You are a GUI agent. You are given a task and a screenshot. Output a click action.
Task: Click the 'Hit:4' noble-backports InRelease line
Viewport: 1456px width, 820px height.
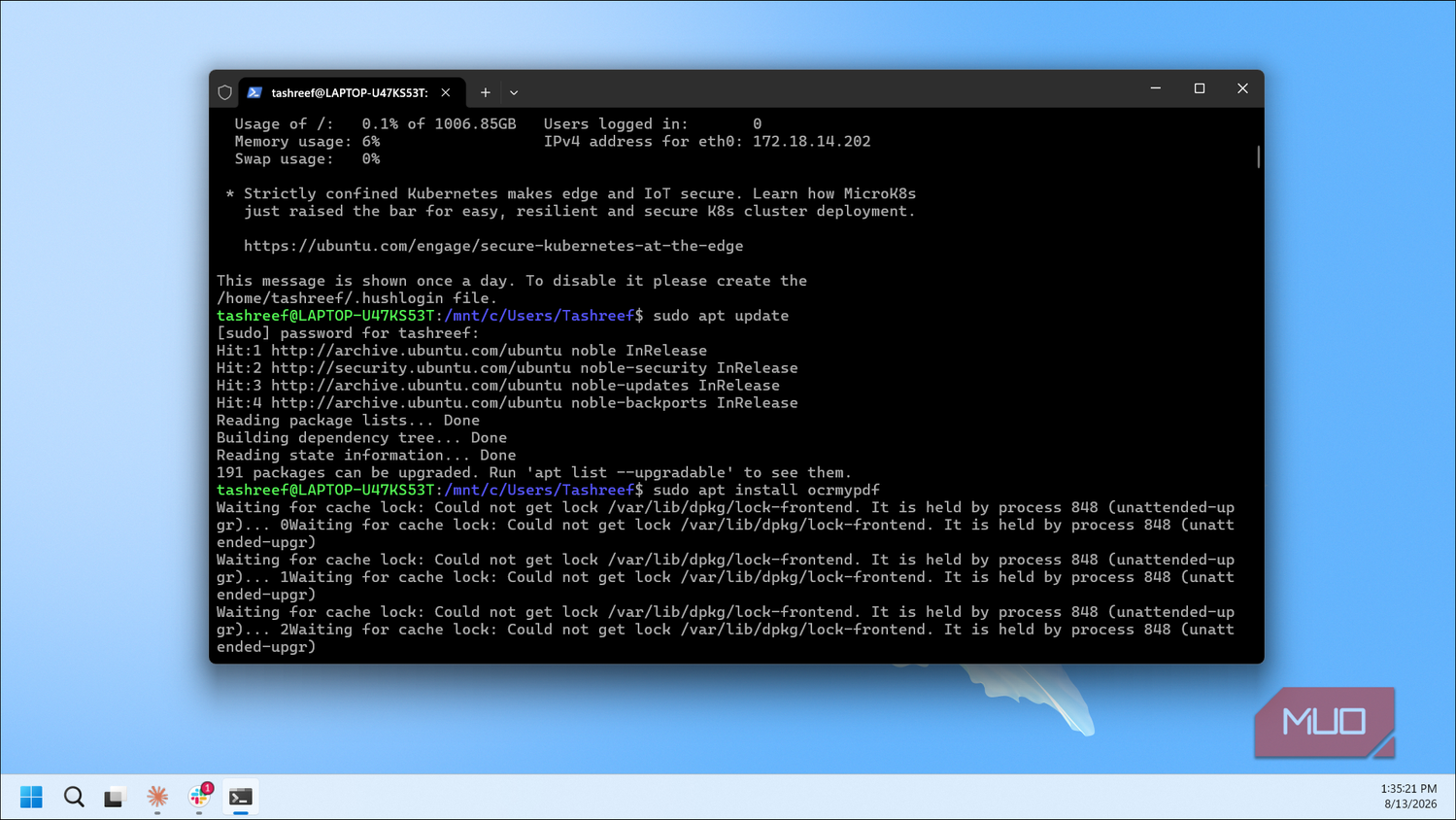click(507, 403)
